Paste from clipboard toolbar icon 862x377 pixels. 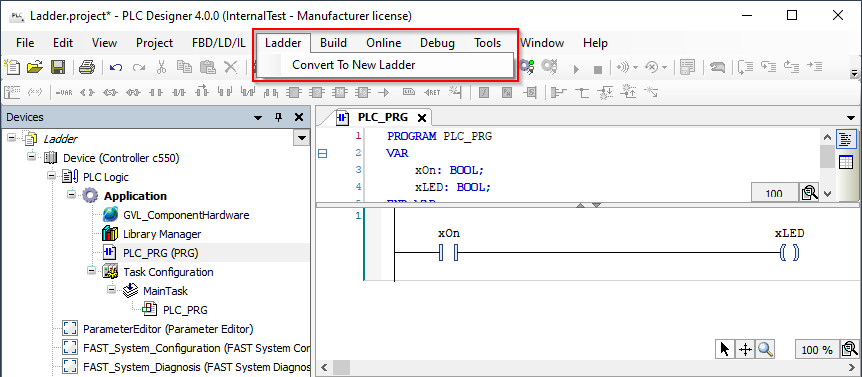pos(207,68)
